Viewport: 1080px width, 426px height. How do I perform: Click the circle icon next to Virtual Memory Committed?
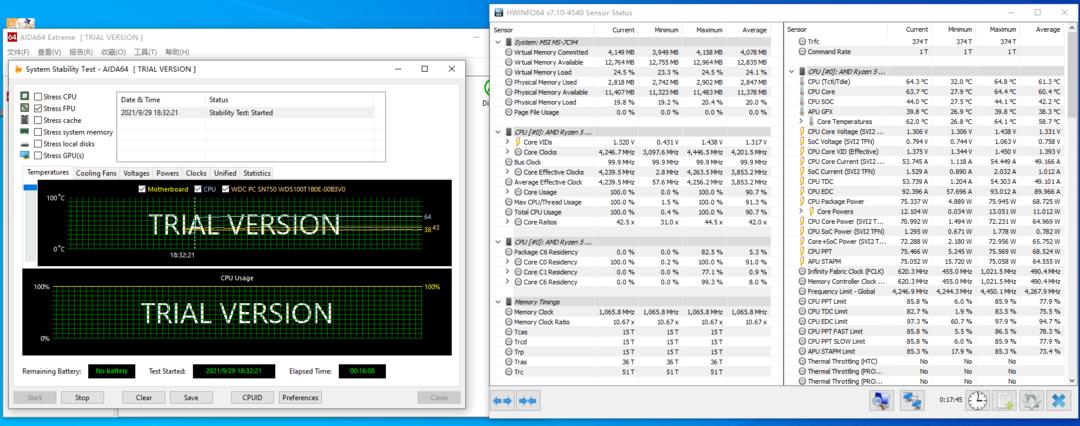[x=509, y=52]
